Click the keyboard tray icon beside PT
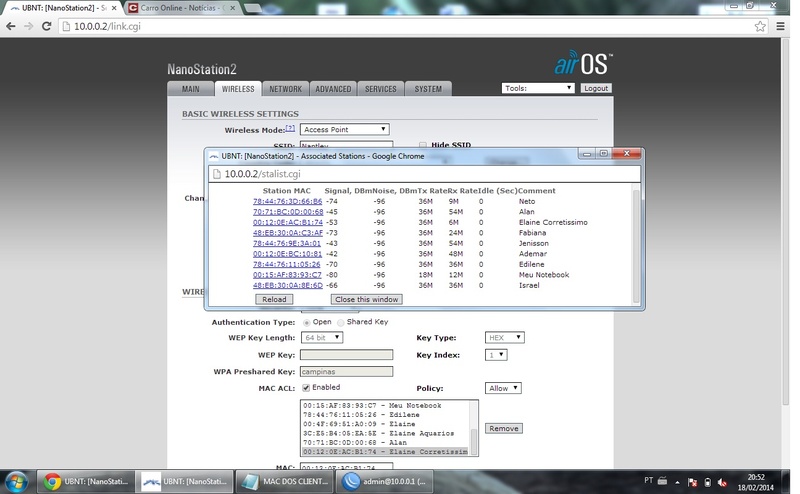The width and height of the screenshot is (800, 494). 662,480
